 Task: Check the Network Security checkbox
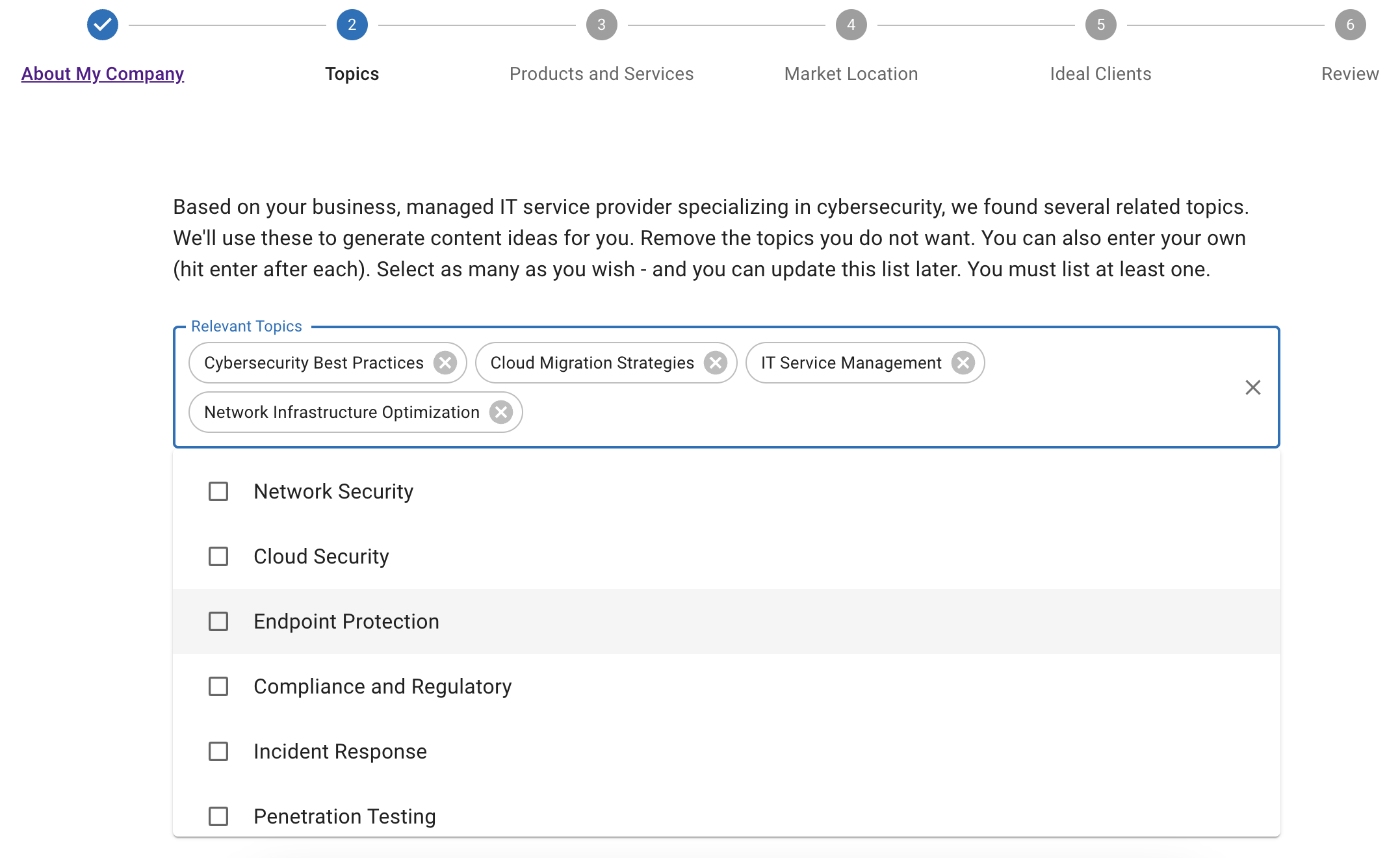pos(218,491)
